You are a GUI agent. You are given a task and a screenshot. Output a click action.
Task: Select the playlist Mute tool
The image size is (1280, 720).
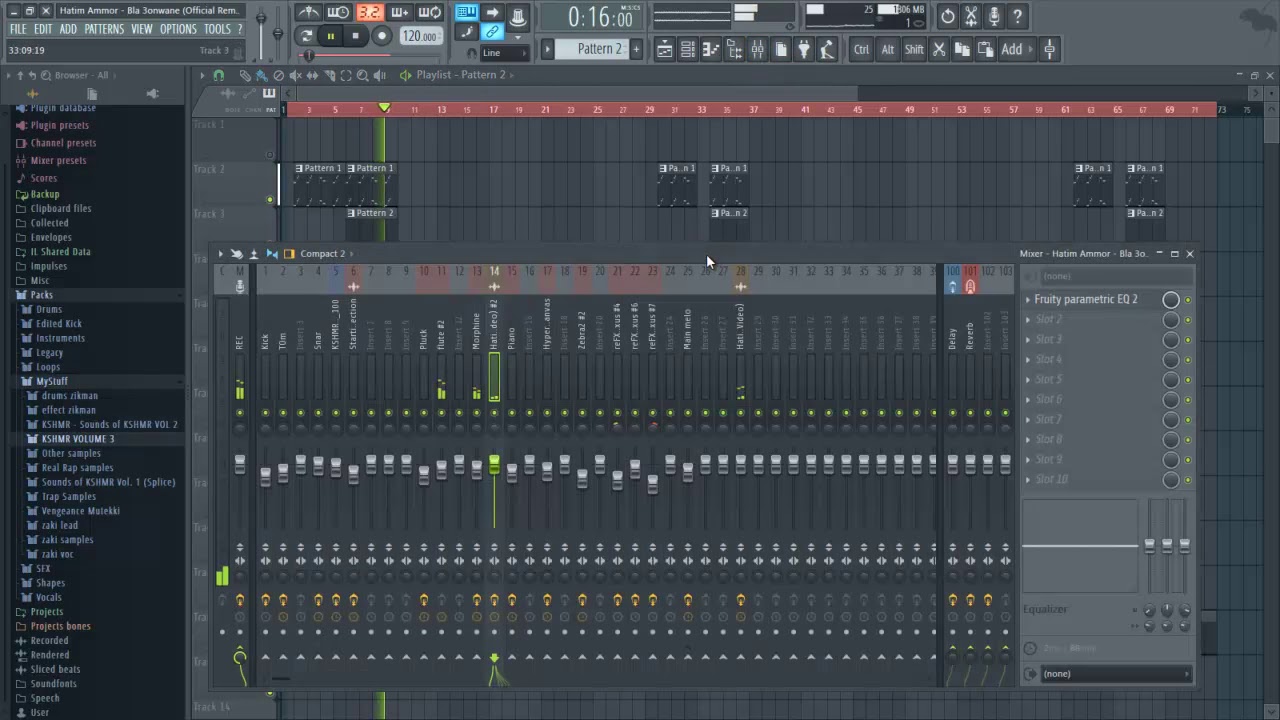296,75
